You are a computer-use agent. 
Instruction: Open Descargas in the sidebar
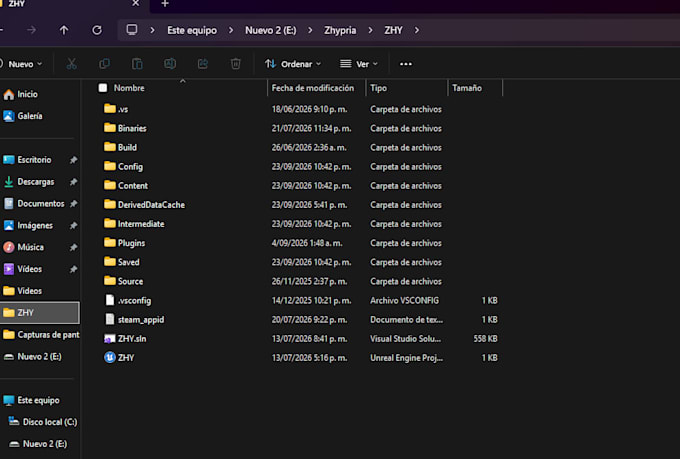click(x=29, y=182)
